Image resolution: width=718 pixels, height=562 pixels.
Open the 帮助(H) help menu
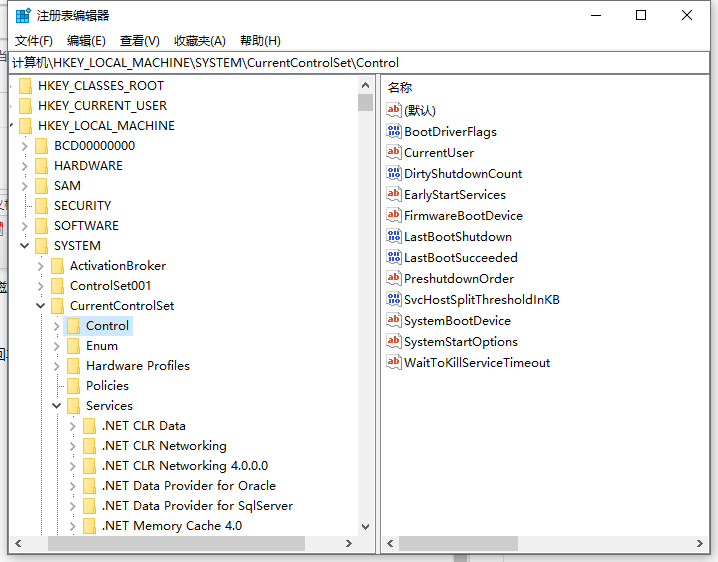(x=259, y=41)
